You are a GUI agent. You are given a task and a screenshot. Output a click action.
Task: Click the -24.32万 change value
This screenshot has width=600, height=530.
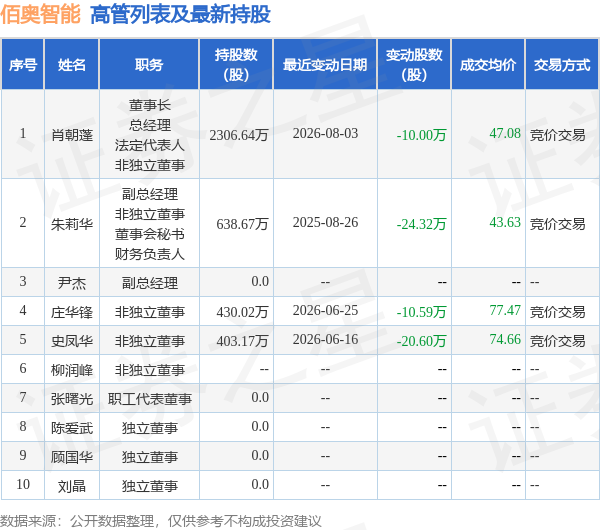pos(421,224)
